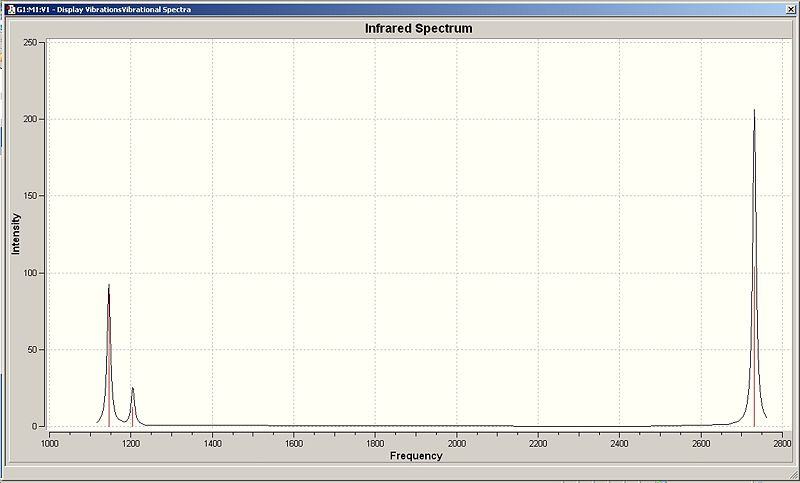Click the Display Vibrations title bar
This screenshot has width=800, height=483.
(x=400, y=9)
